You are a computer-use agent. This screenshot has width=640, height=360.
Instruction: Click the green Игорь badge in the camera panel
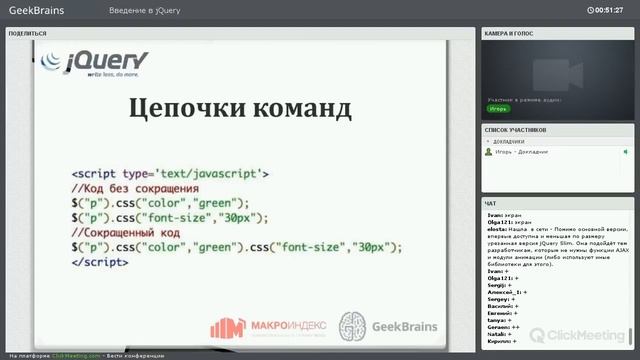(498, 109)
